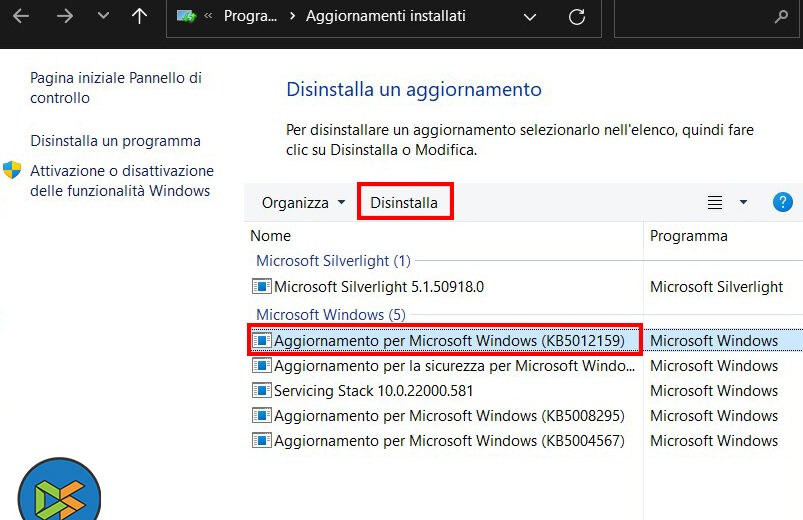The width and height of the screenshot is (803, 520).
Task: Open the address bar history dropdown
Action: [530, 17]
